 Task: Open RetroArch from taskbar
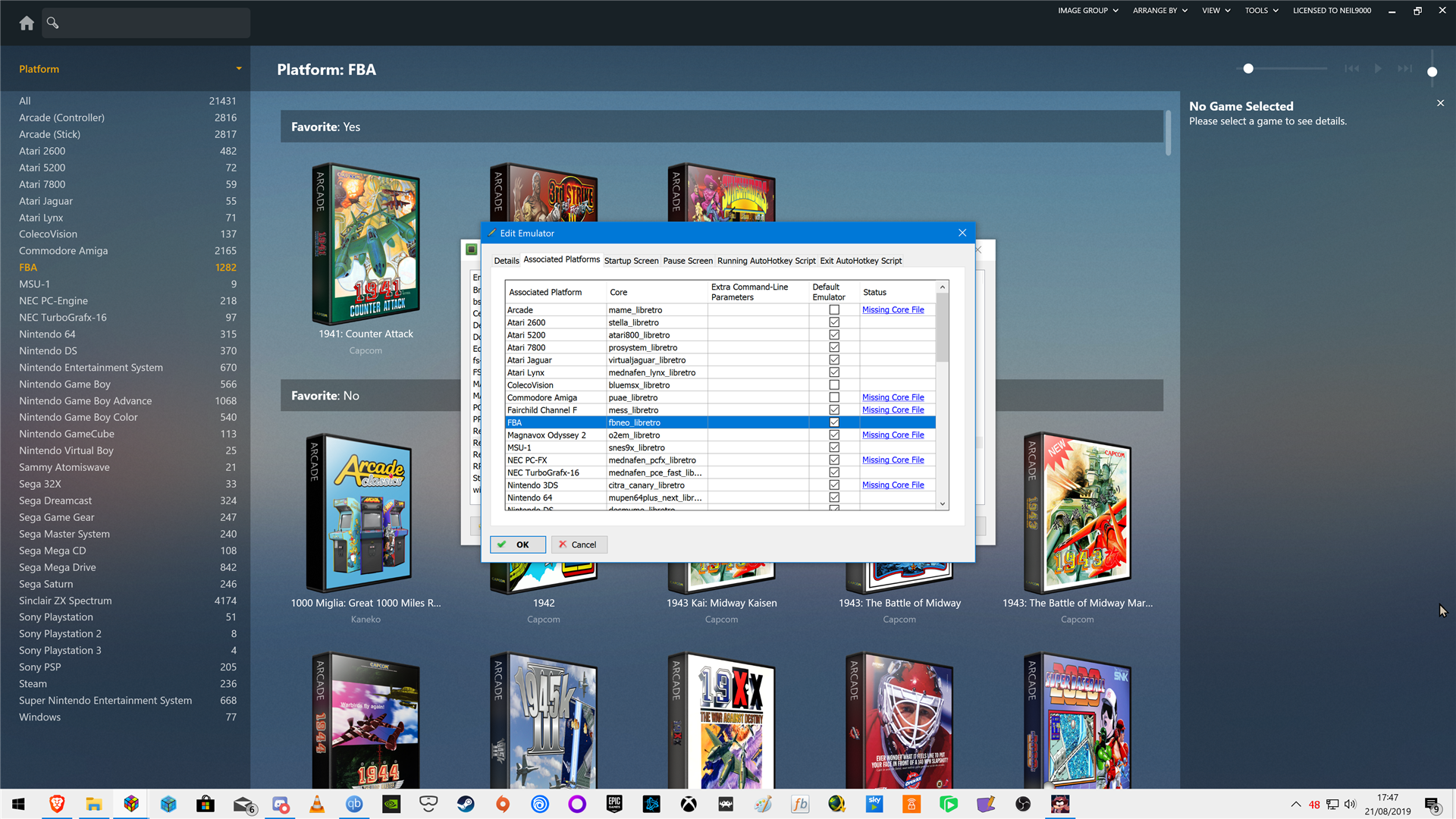(726, 804)
